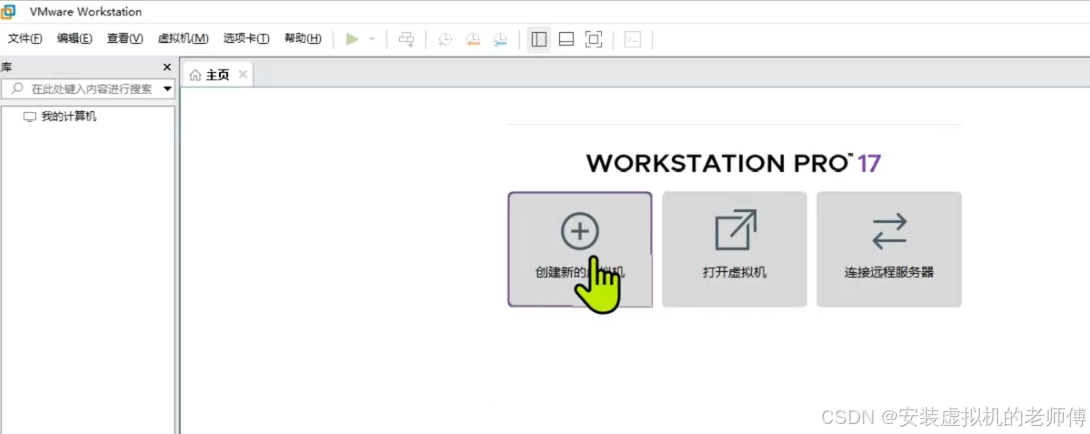Screen dimensions: 1090x434
Task: Click the console view toolbar icon
Action: click(x=633, y=40)
